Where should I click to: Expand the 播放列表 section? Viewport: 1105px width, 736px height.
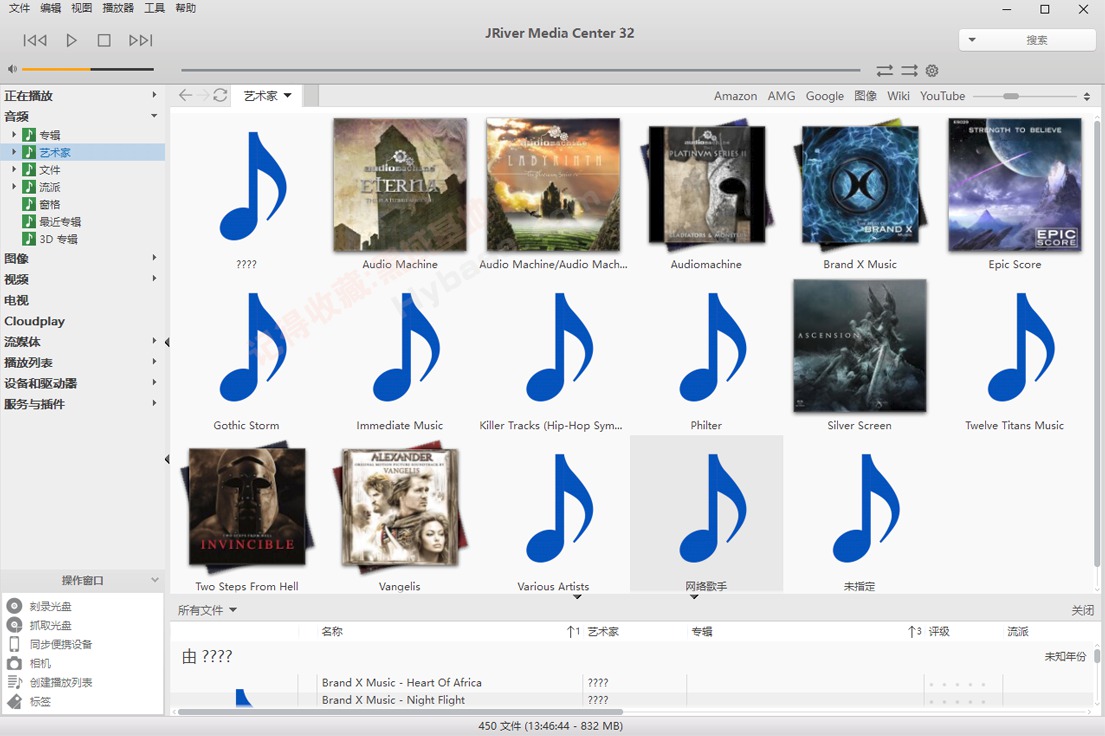click(154, 362)
